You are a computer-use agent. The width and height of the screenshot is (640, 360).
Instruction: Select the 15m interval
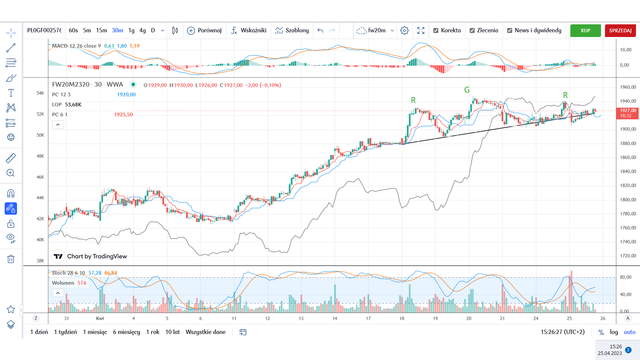(x=101, y=31)
